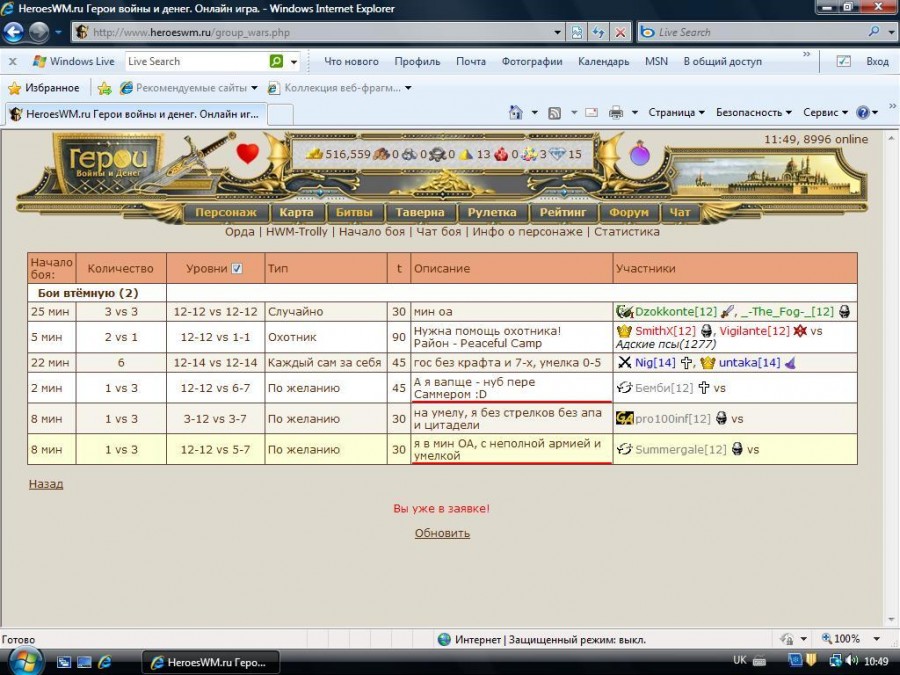Click the Home icon in IE toolbar

click(x=516, y=113)
